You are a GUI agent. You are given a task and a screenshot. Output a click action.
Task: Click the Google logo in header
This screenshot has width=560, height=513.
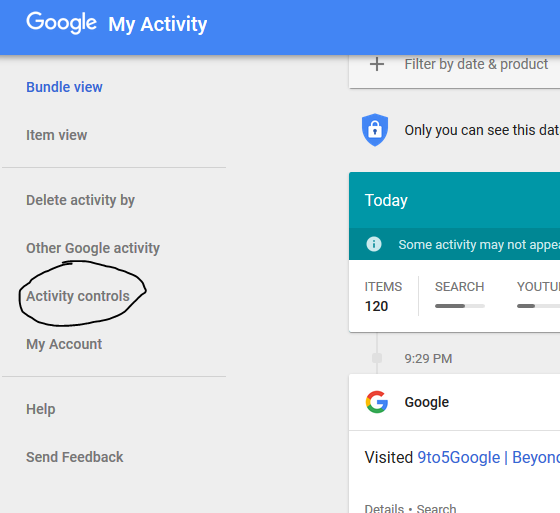61,23
